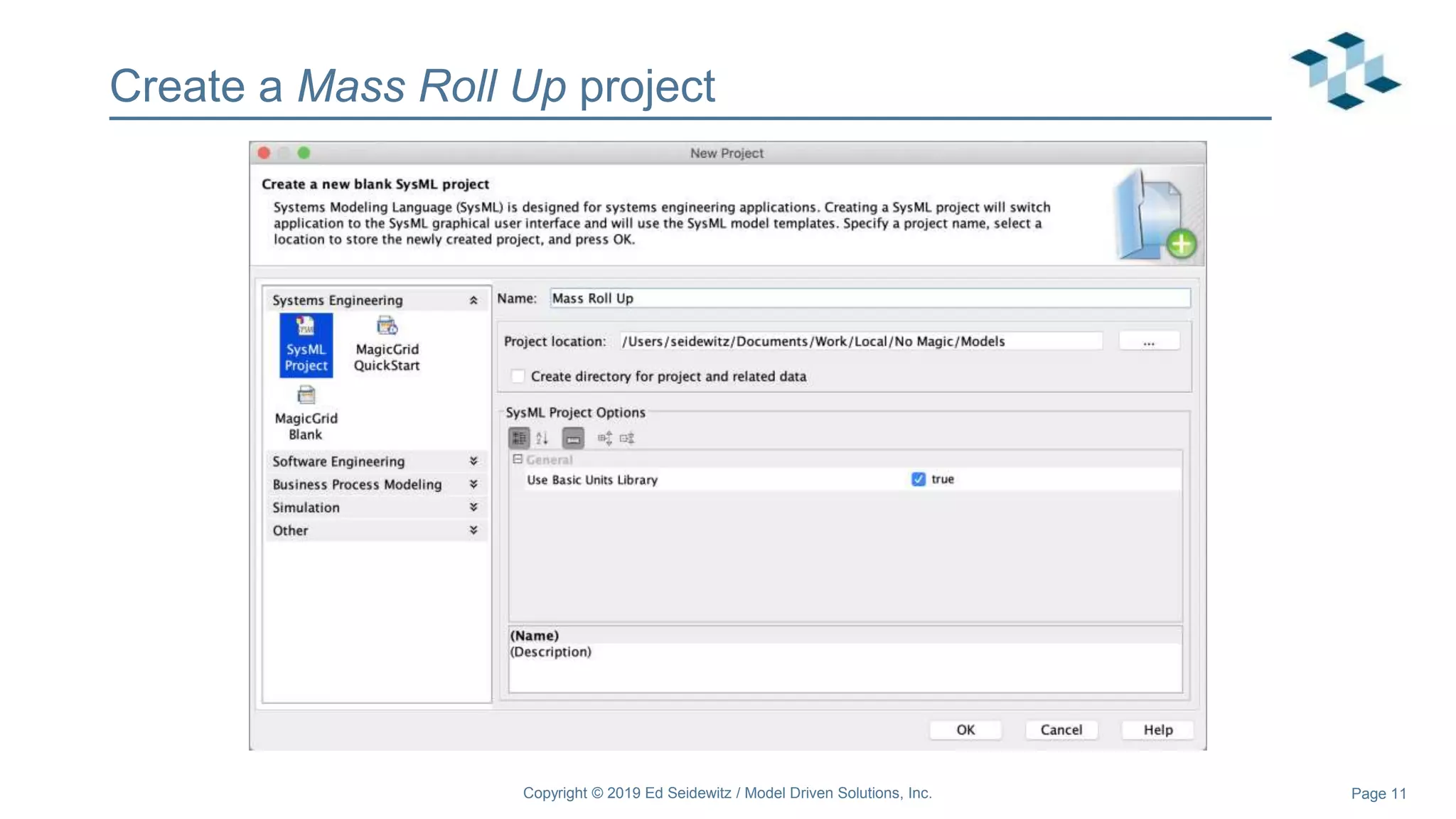The height and width of the screenshot is (819, 1456).
Task: Zoom the New Project window with green button
Action: click(304, 153)
